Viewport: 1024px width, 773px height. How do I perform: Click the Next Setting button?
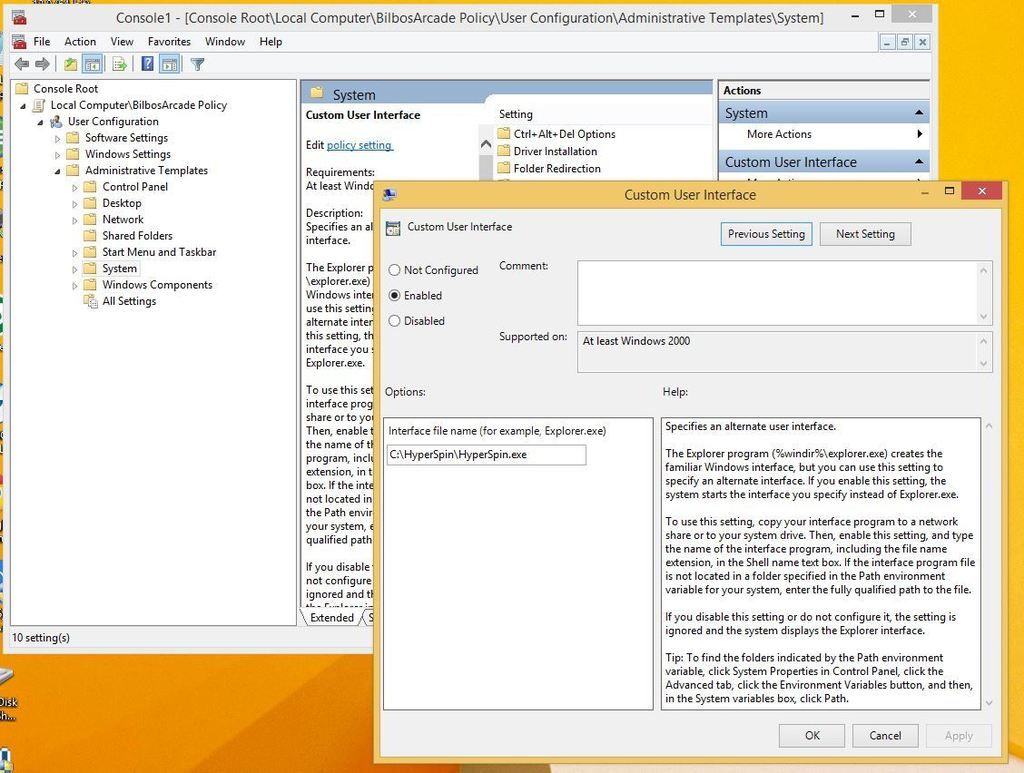coord(865,234)
